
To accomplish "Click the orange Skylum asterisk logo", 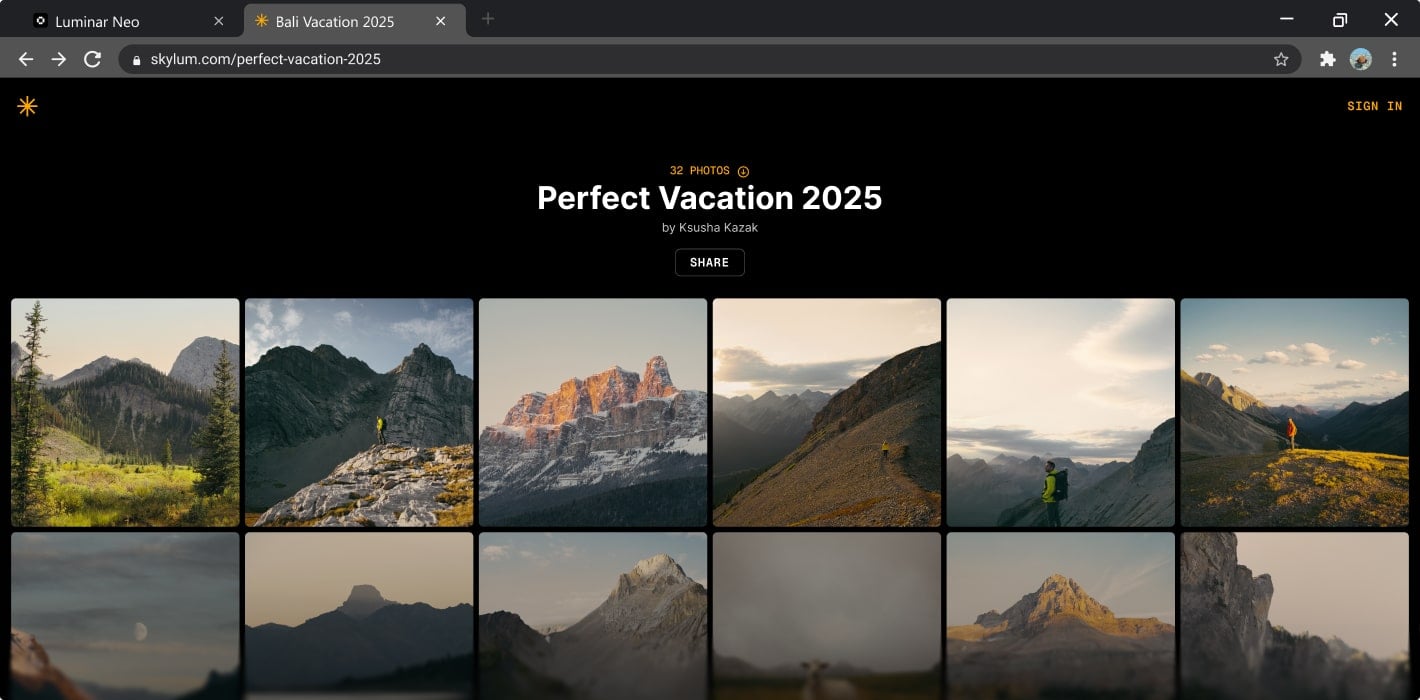I will (27, 106).
